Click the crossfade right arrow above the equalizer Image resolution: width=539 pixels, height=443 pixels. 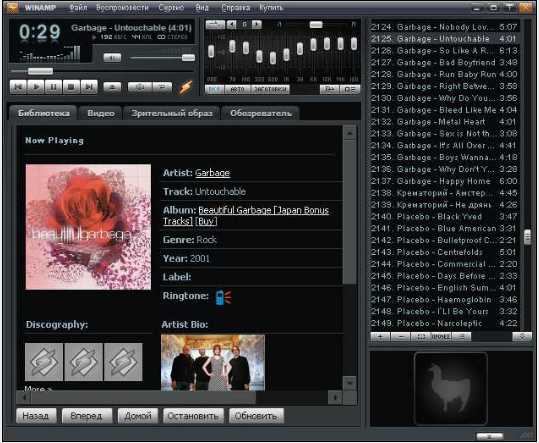click(257, 24)
